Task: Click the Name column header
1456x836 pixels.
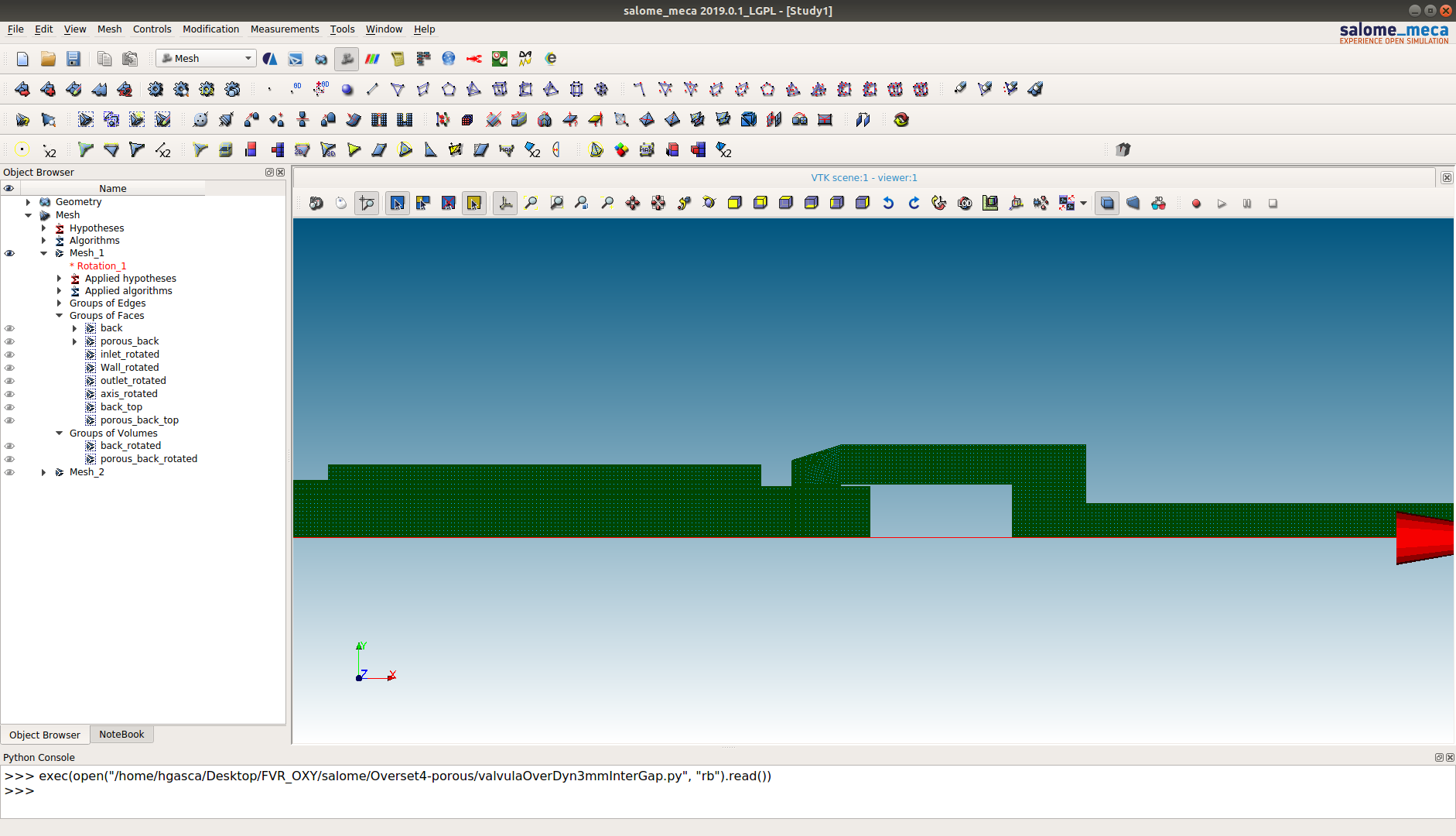Action: pos(112,188)
